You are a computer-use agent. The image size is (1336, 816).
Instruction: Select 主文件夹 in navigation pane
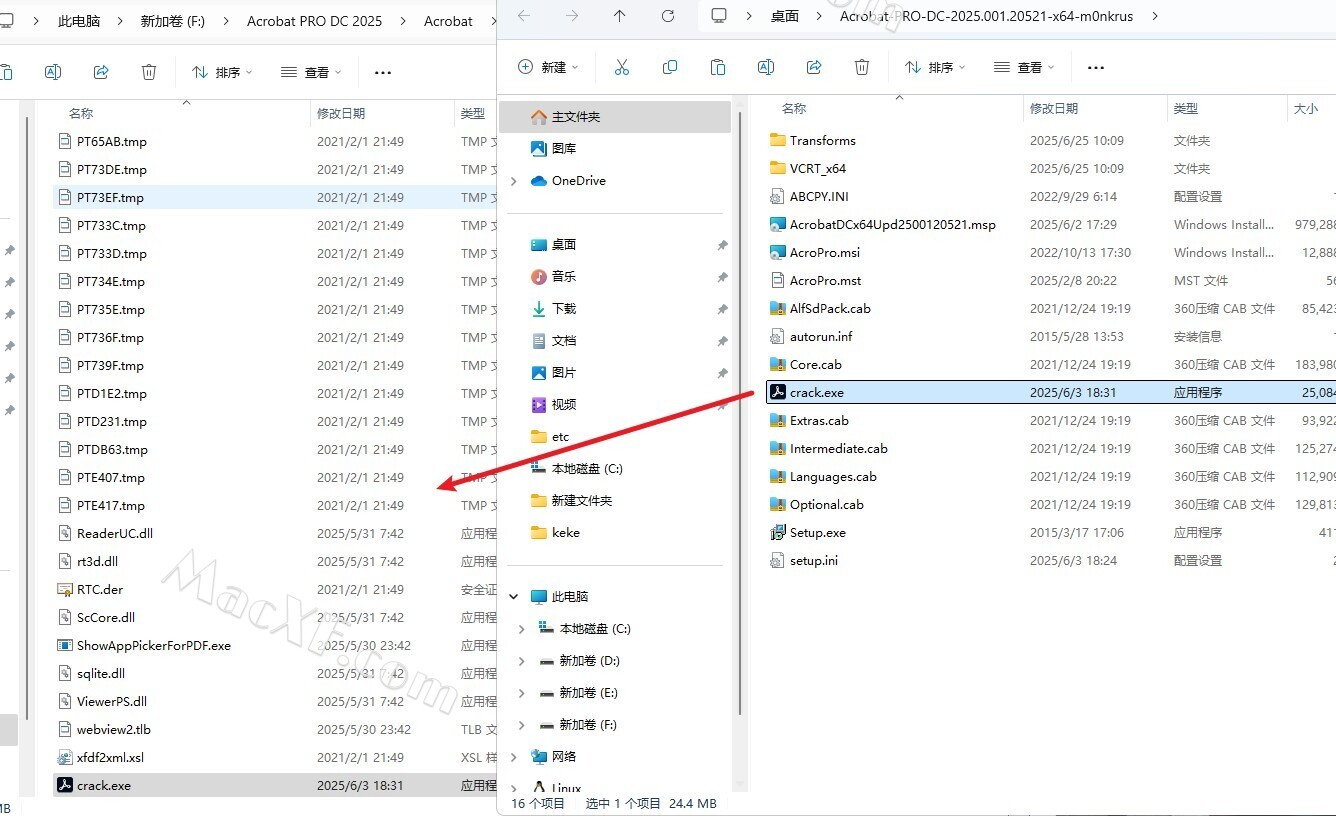pyautogui.click(x=615, y=117)
